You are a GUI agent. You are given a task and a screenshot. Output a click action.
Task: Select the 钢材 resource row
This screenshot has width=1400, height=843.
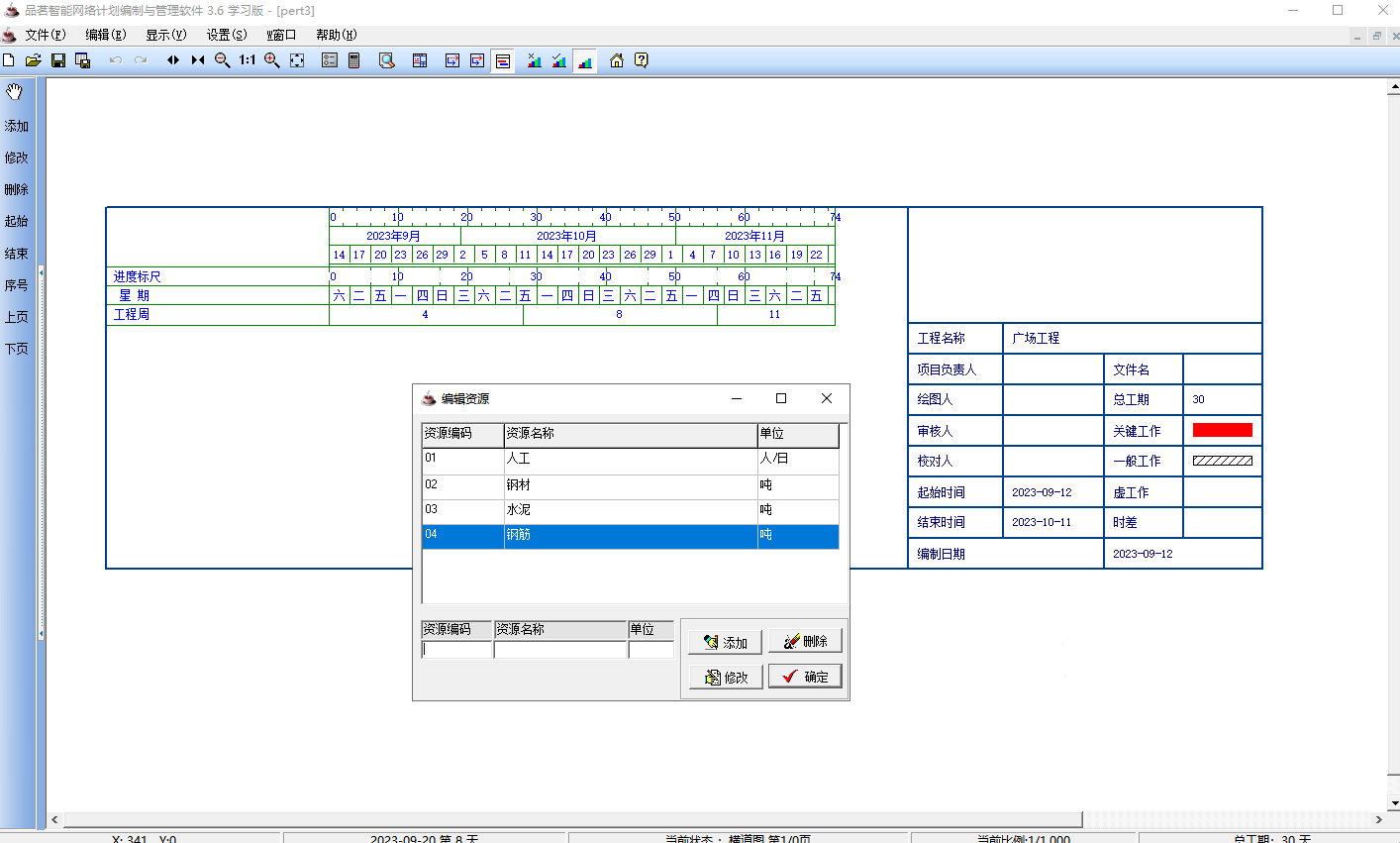coord(631,486)
